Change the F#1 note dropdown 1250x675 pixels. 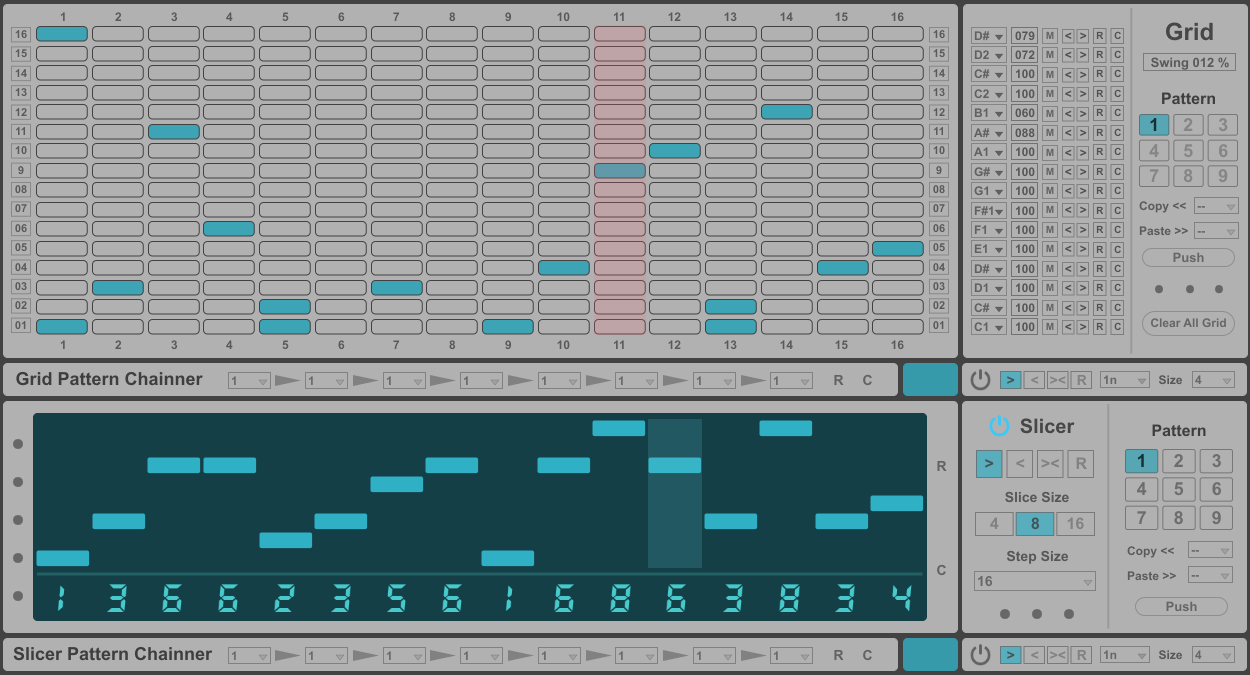[989, 211]
